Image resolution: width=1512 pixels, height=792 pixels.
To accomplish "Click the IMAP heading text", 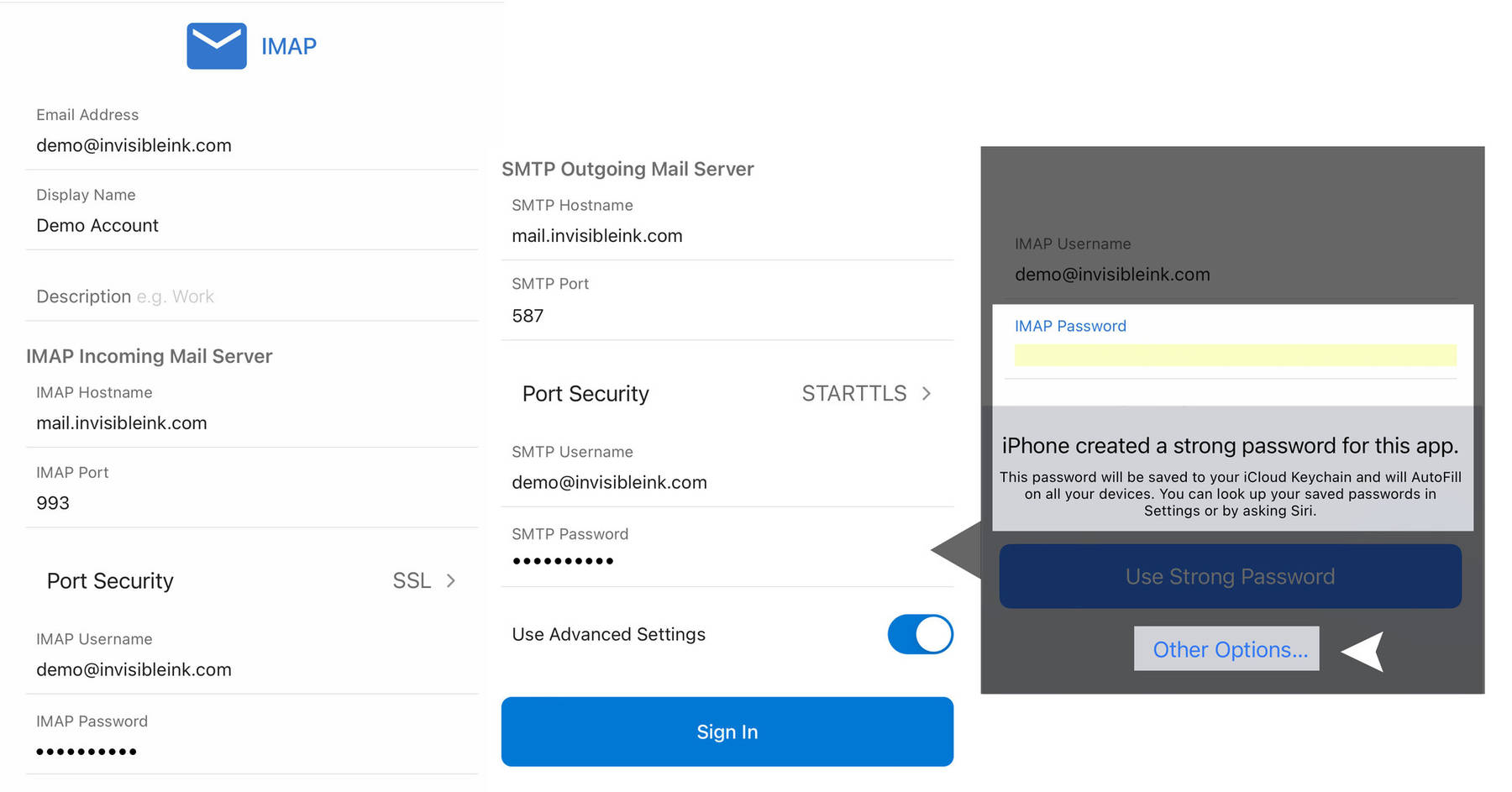I will pyautogui.click(x=289, y=46).
